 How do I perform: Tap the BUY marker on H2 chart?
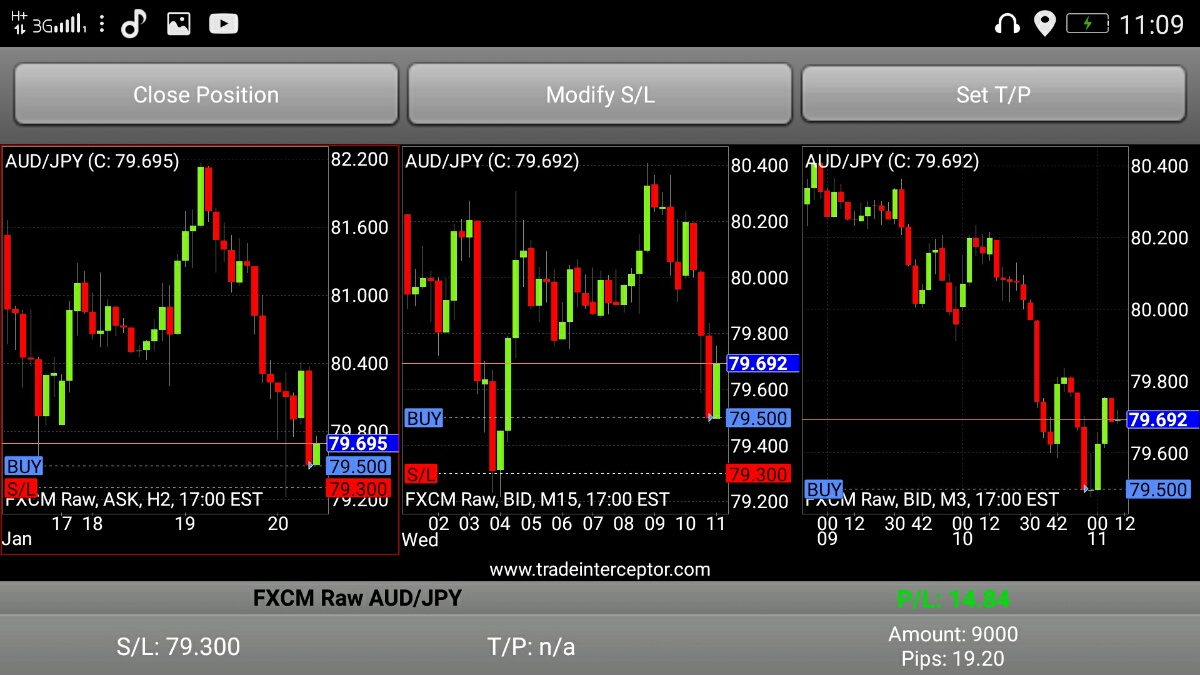[24, 466]
